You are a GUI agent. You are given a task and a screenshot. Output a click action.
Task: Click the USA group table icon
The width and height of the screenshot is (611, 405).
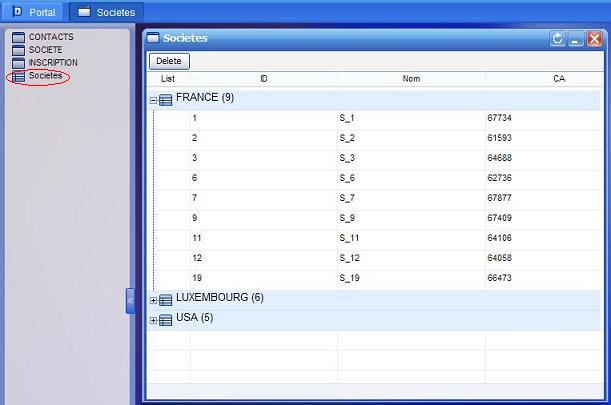click(166, 319)
